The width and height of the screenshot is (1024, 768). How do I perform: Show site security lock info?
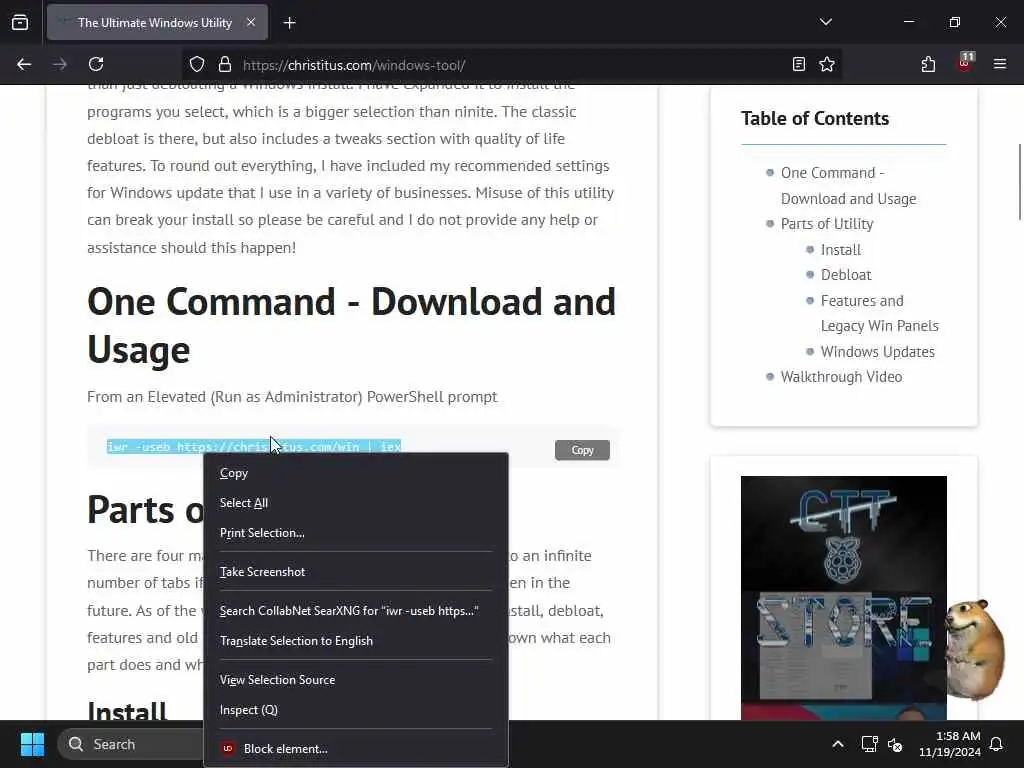pyautogui.click(x=225, y=64)
